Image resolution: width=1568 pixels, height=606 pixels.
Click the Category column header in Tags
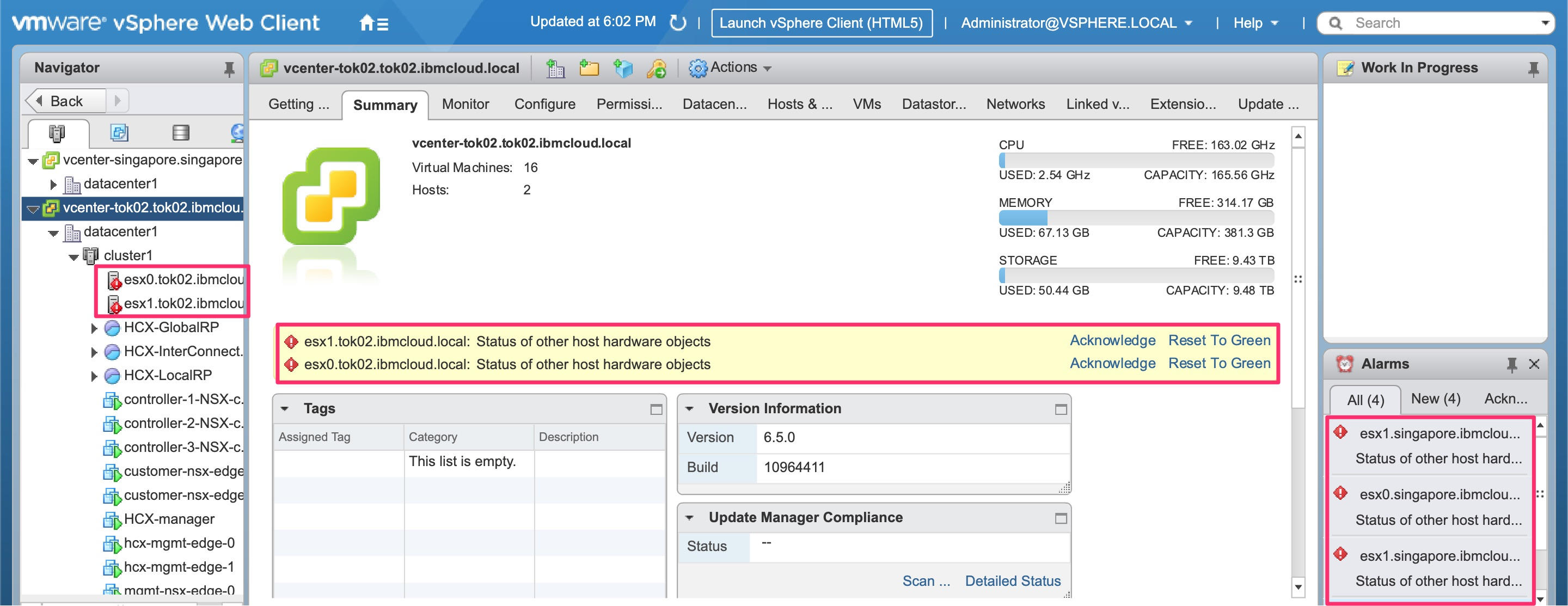pos(469,437)
